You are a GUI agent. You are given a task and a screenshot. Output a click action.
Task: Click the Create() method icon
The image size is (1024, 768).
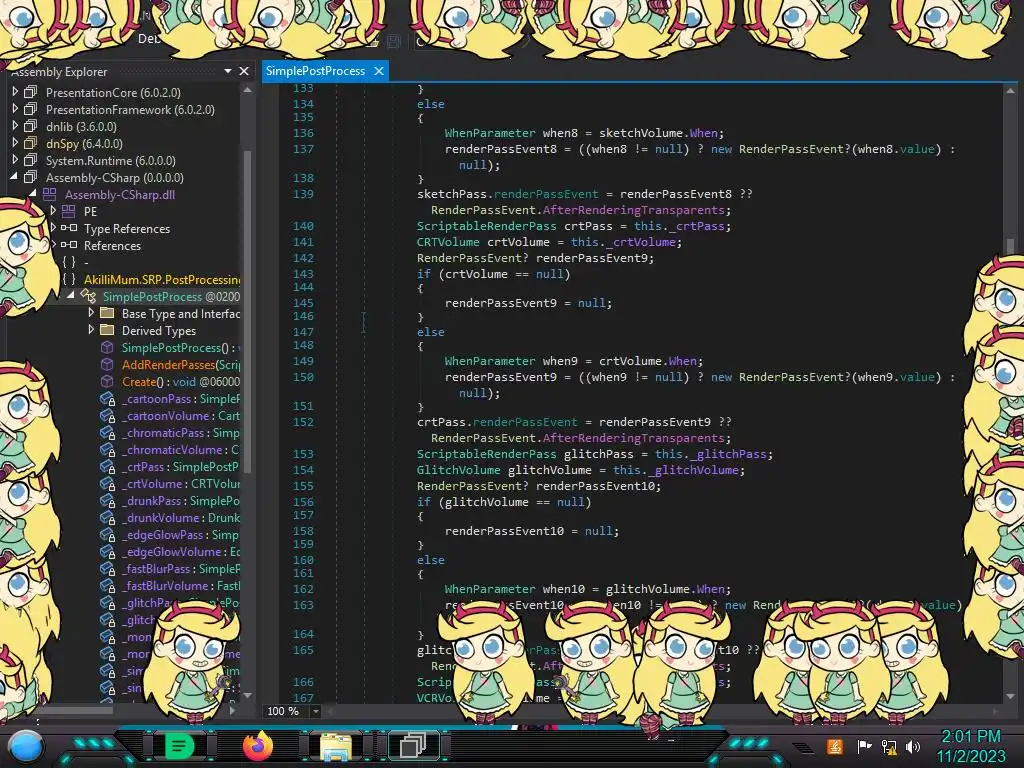tap(107, 381)
